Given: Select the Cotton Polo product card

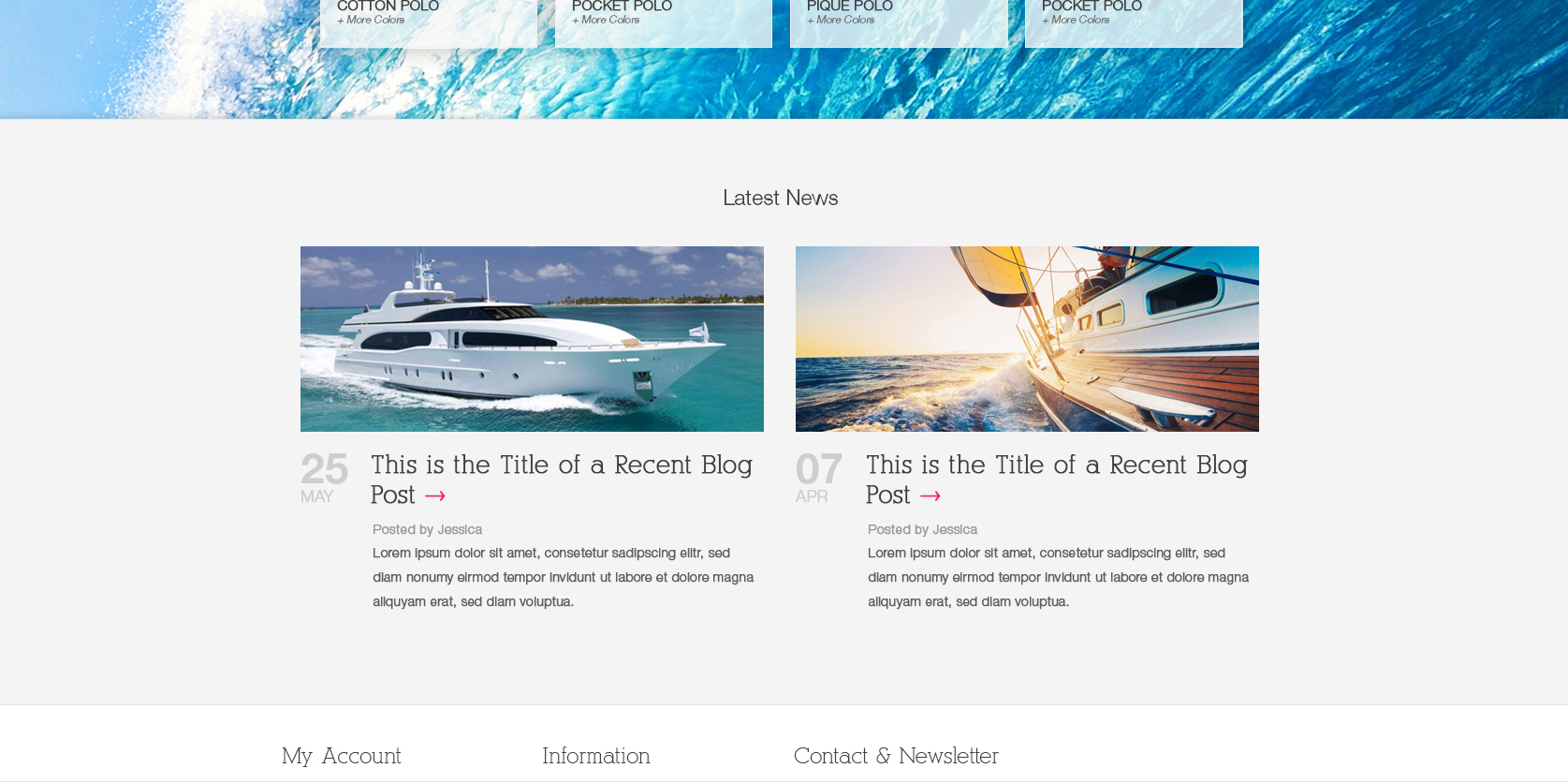Looking at the screenshot, I should click(x=429, y=23).
